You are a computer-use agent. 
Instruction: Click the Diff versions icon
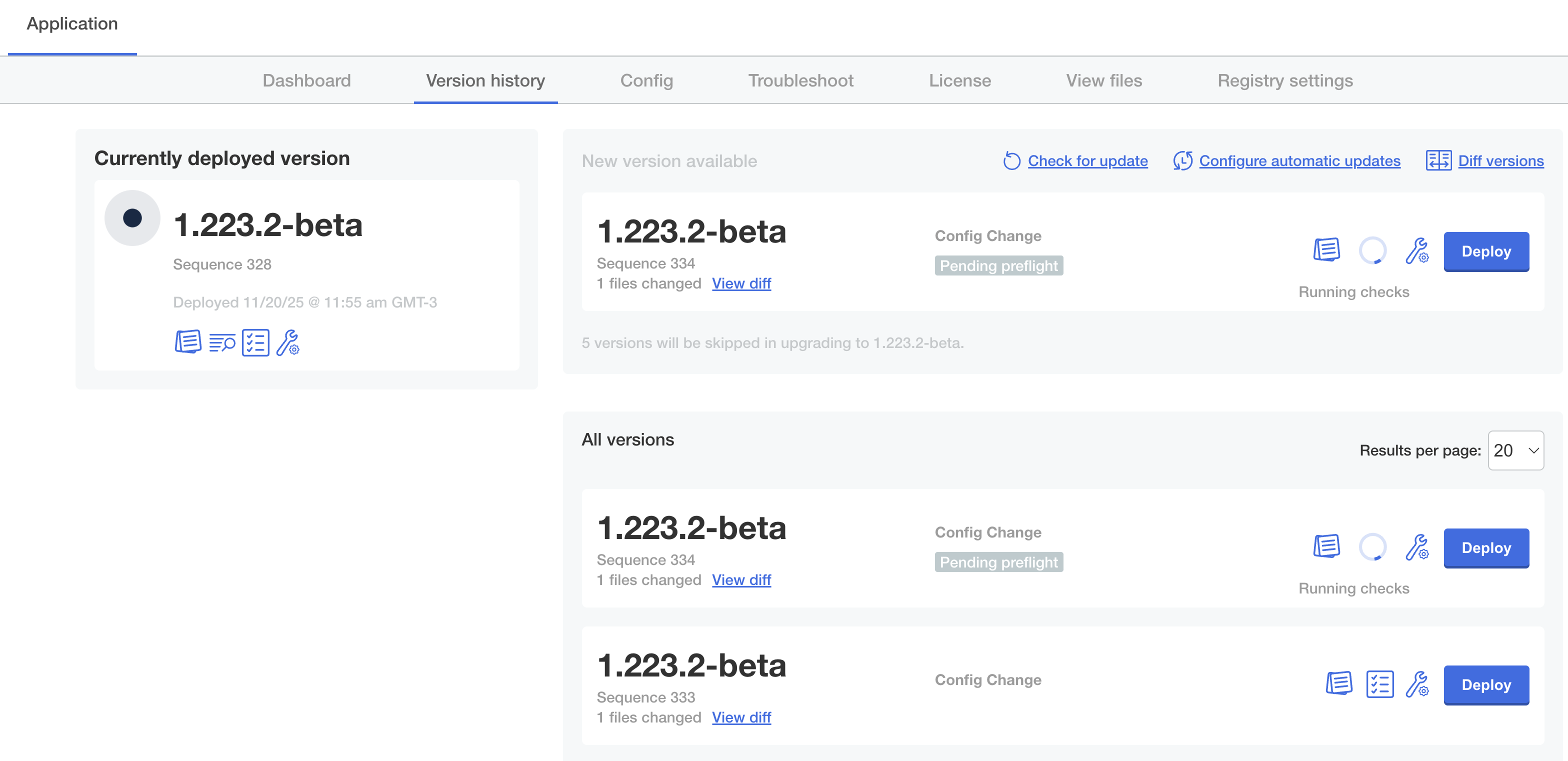1438,160
